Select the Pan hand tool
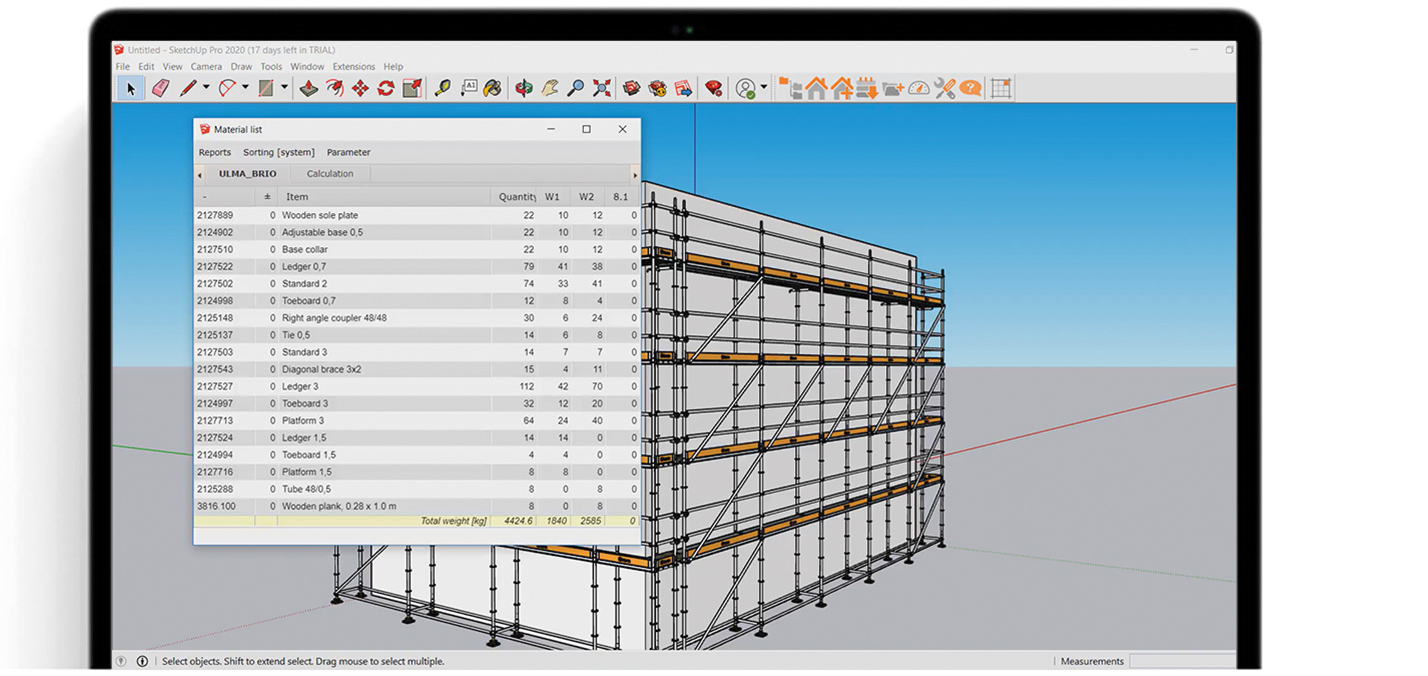1428x676 pixels. [x=550, y=89]
